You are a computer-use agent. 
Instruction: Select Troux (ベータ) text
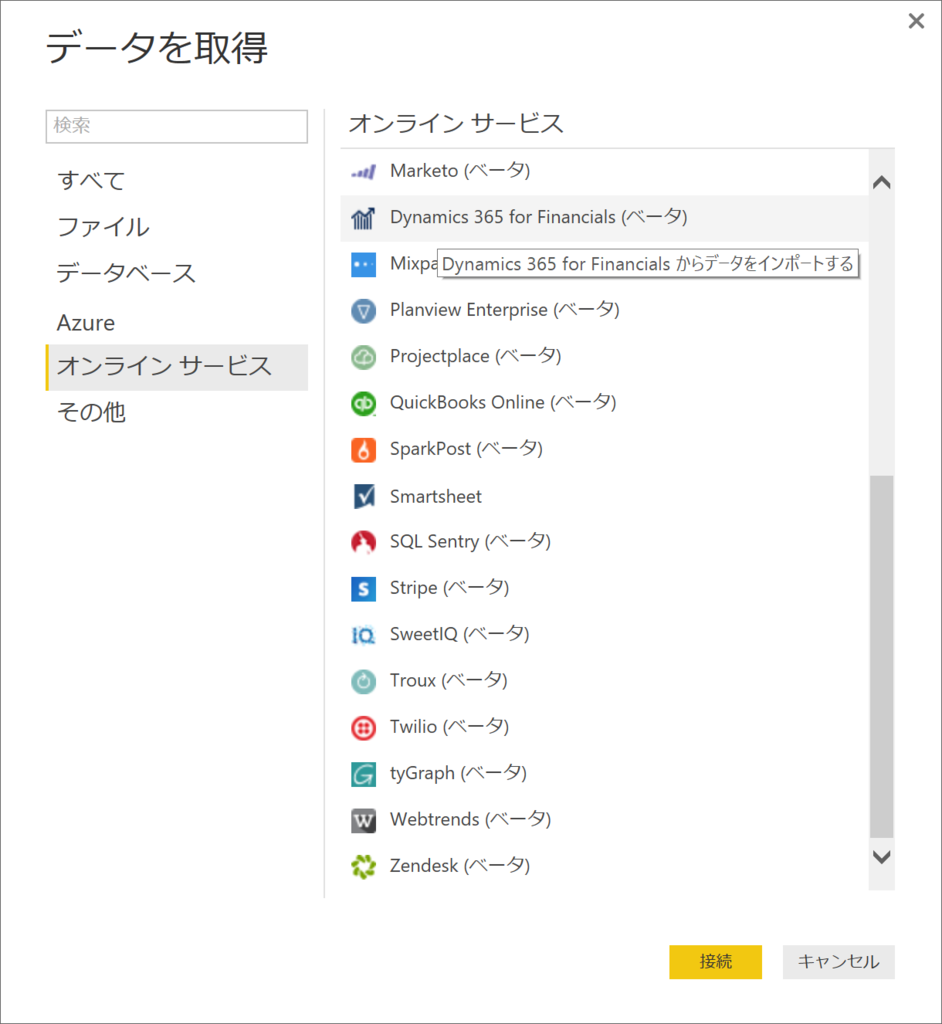point(449,680)
